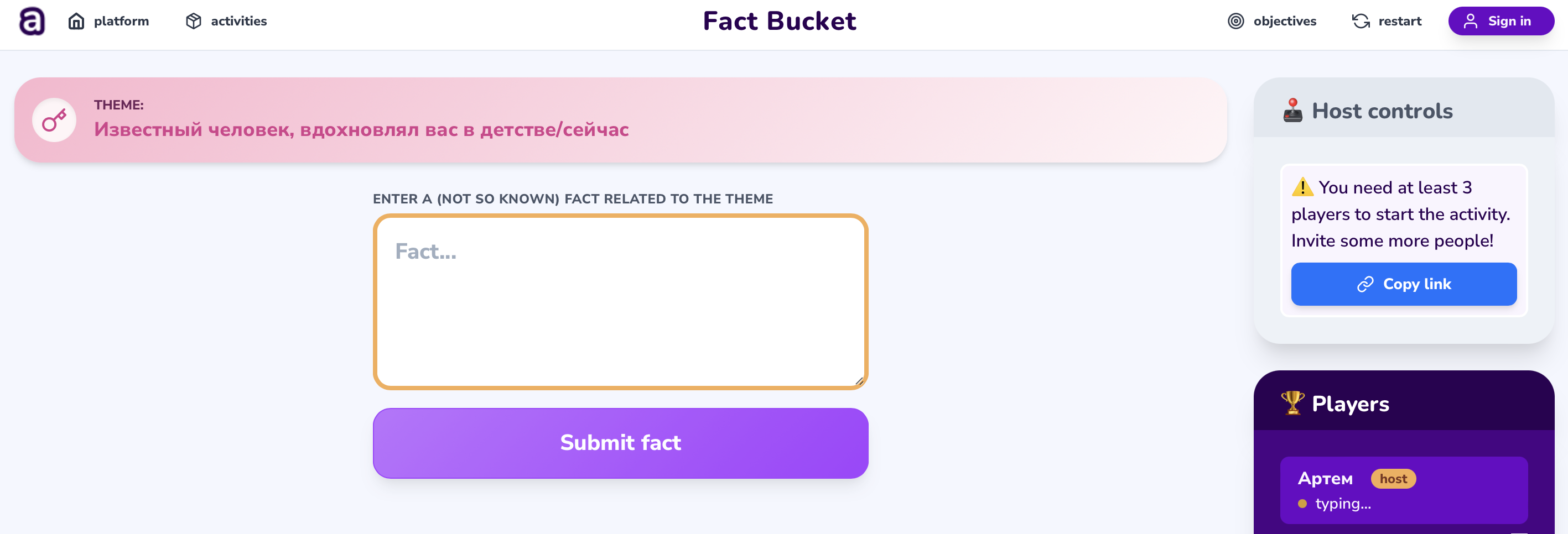Image resolution: width=1568 pixels, height=534 pixels.
Task: Select the Артем host player card
Action: pos(1403,490)
